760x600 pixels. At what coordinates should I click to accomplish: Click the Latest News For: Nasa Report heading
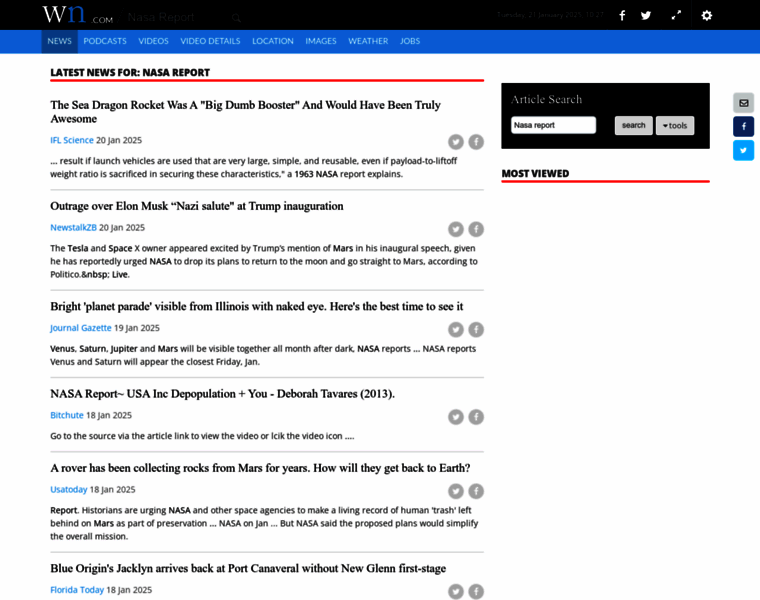tap(130, 72)
